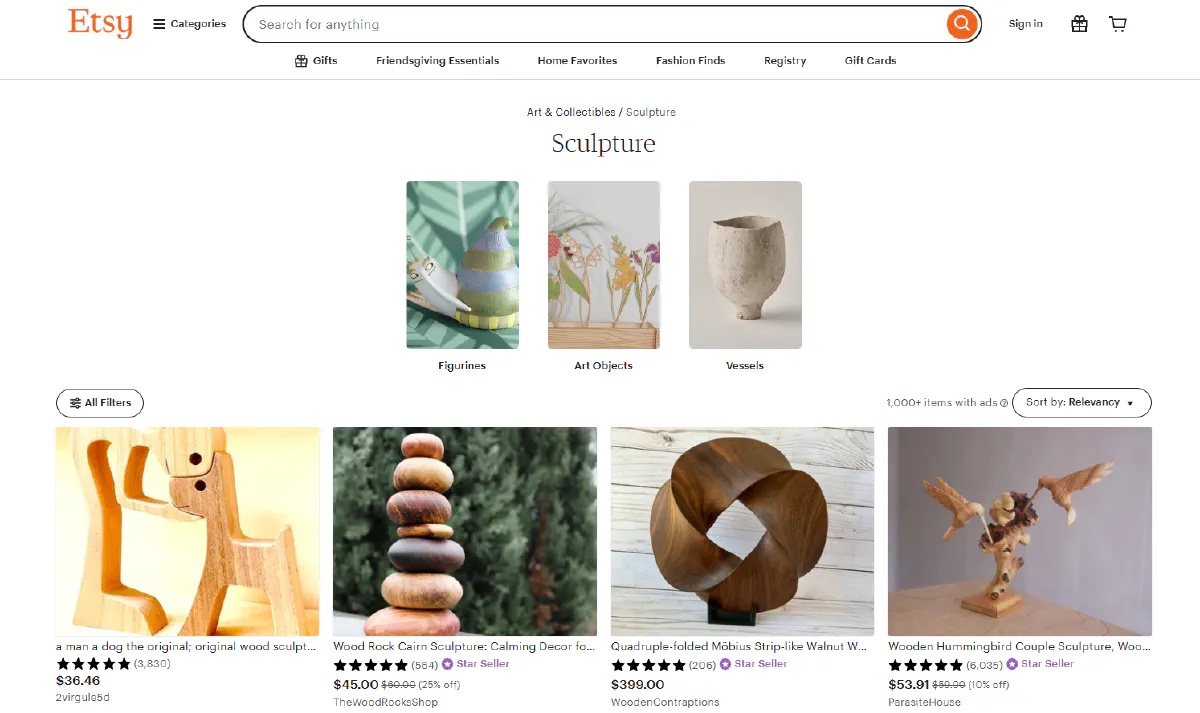
Task: Click the info icon after '1,000+ items with ads'
Action: coord(1004,402)
